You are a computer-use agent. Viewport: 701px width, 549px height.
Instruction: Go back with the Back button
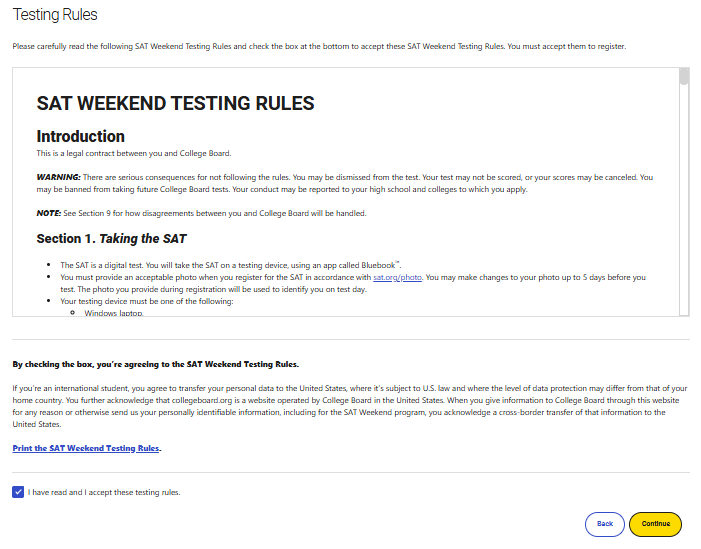coord(604,523)
